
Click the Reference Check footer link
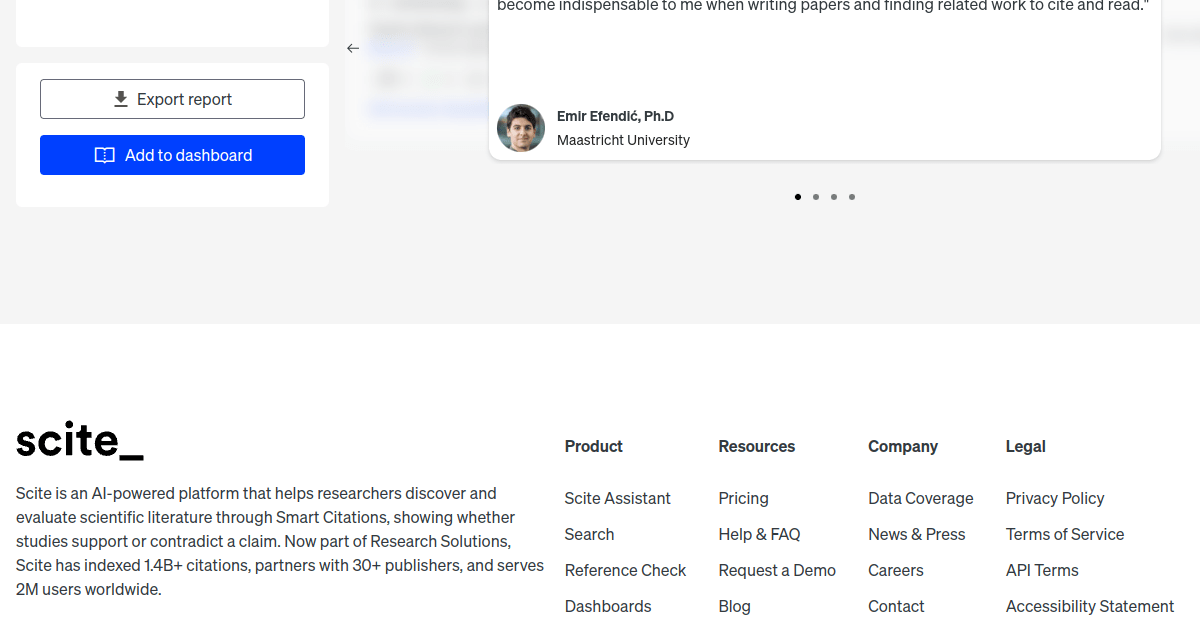625,570
